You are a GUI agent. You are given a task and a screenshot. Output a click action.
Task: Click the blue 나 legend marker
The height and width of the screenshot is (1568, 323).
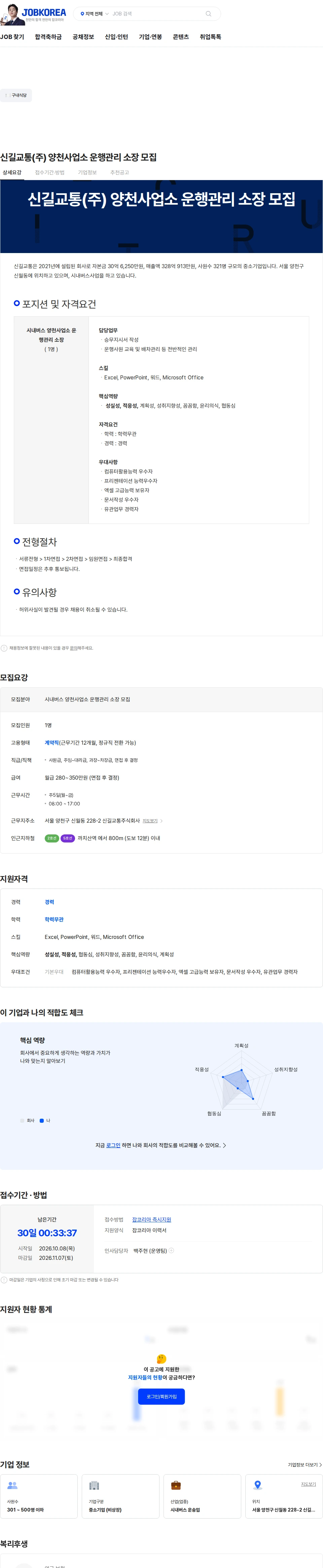[41, 1120]
